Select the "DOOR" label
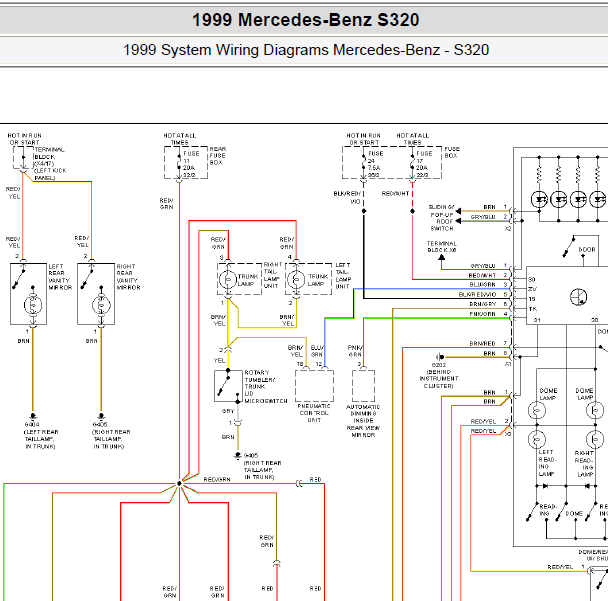The width and height of the screenshot is (608, 601). 587,250
